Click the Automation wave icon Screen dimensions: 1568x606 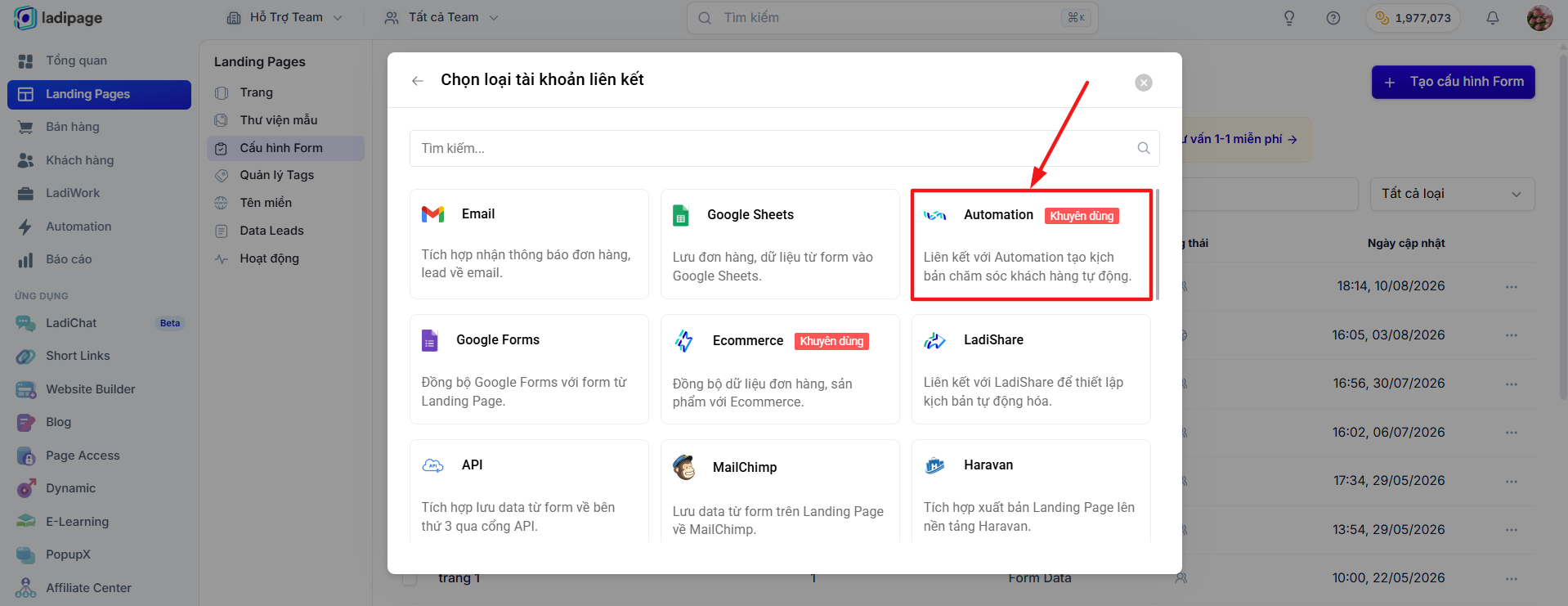934,215
